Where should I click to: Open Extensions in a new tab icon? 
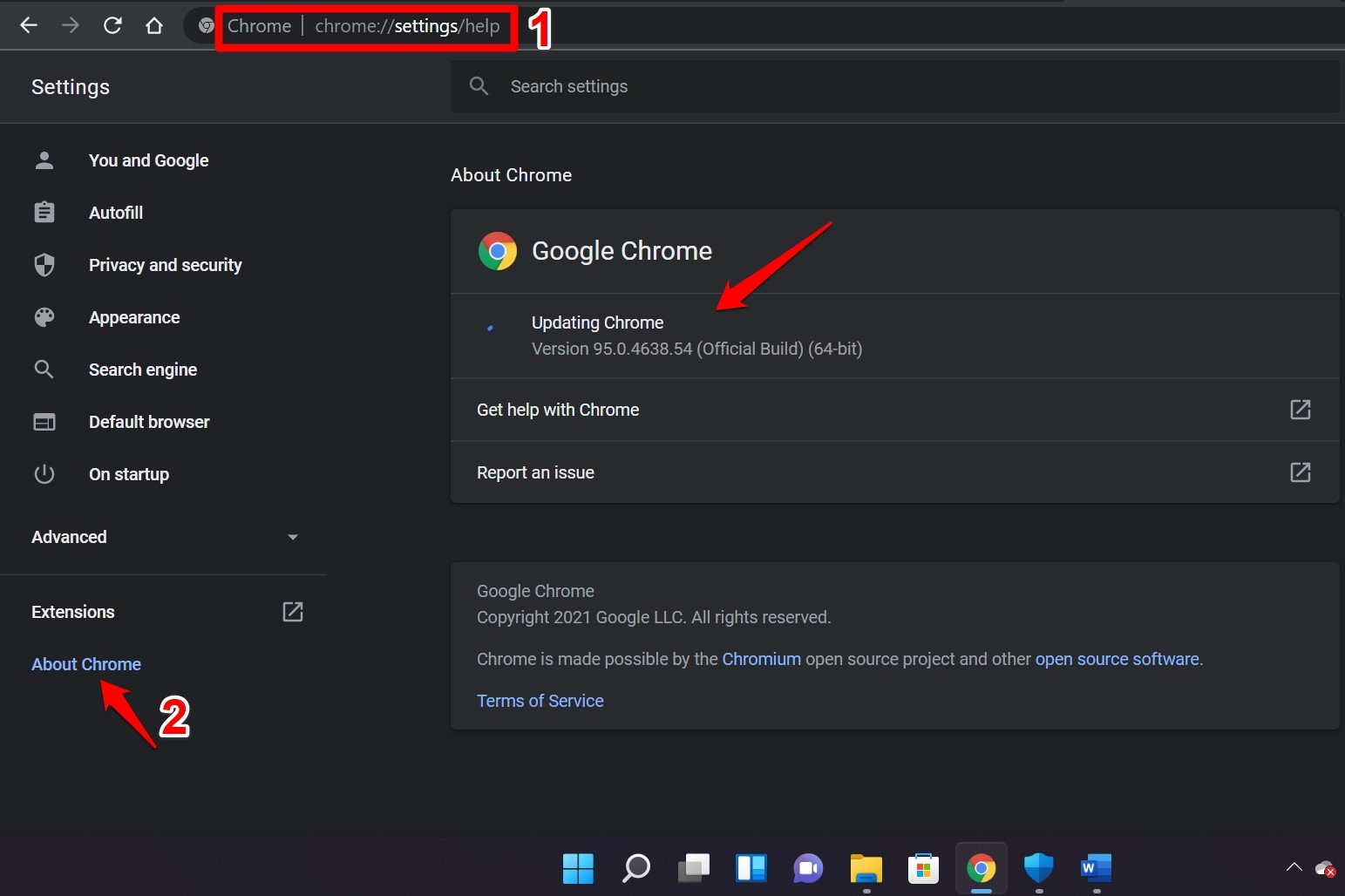[x=292, y=611]
